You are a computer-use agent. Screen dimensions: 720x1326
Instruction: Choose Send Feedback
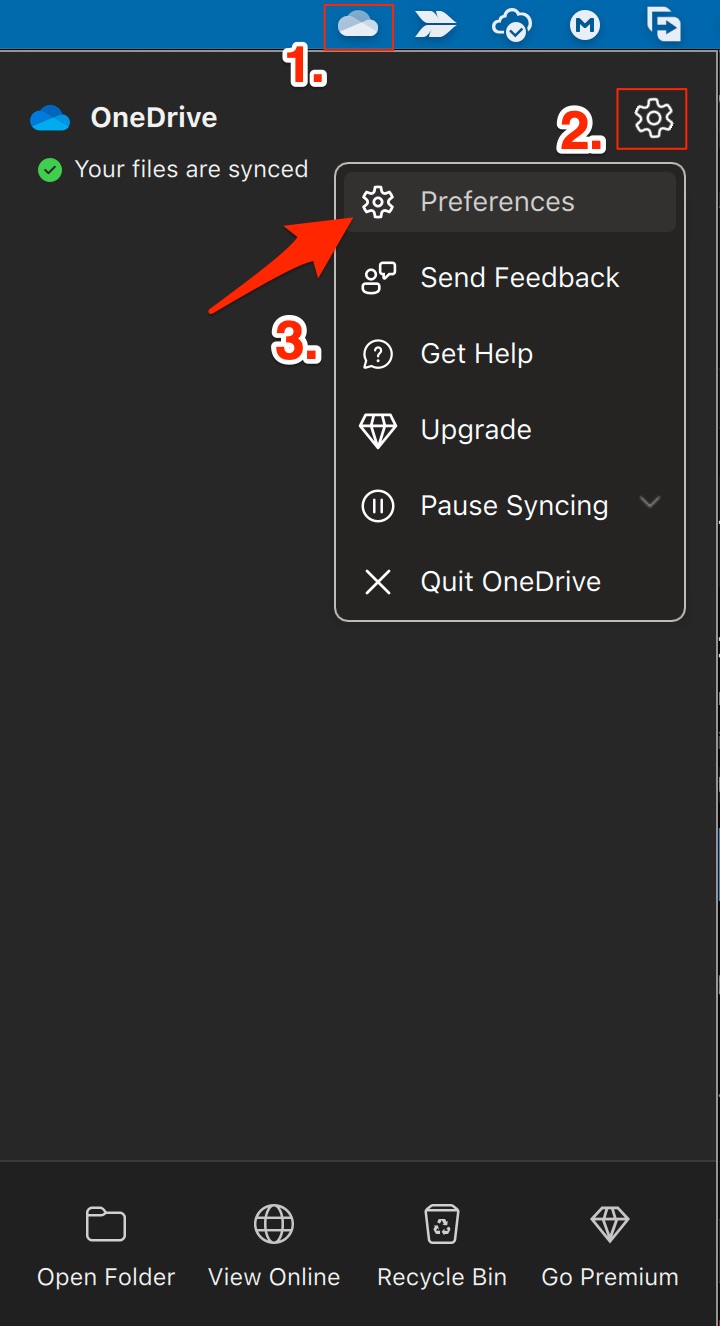click(519, 277)
